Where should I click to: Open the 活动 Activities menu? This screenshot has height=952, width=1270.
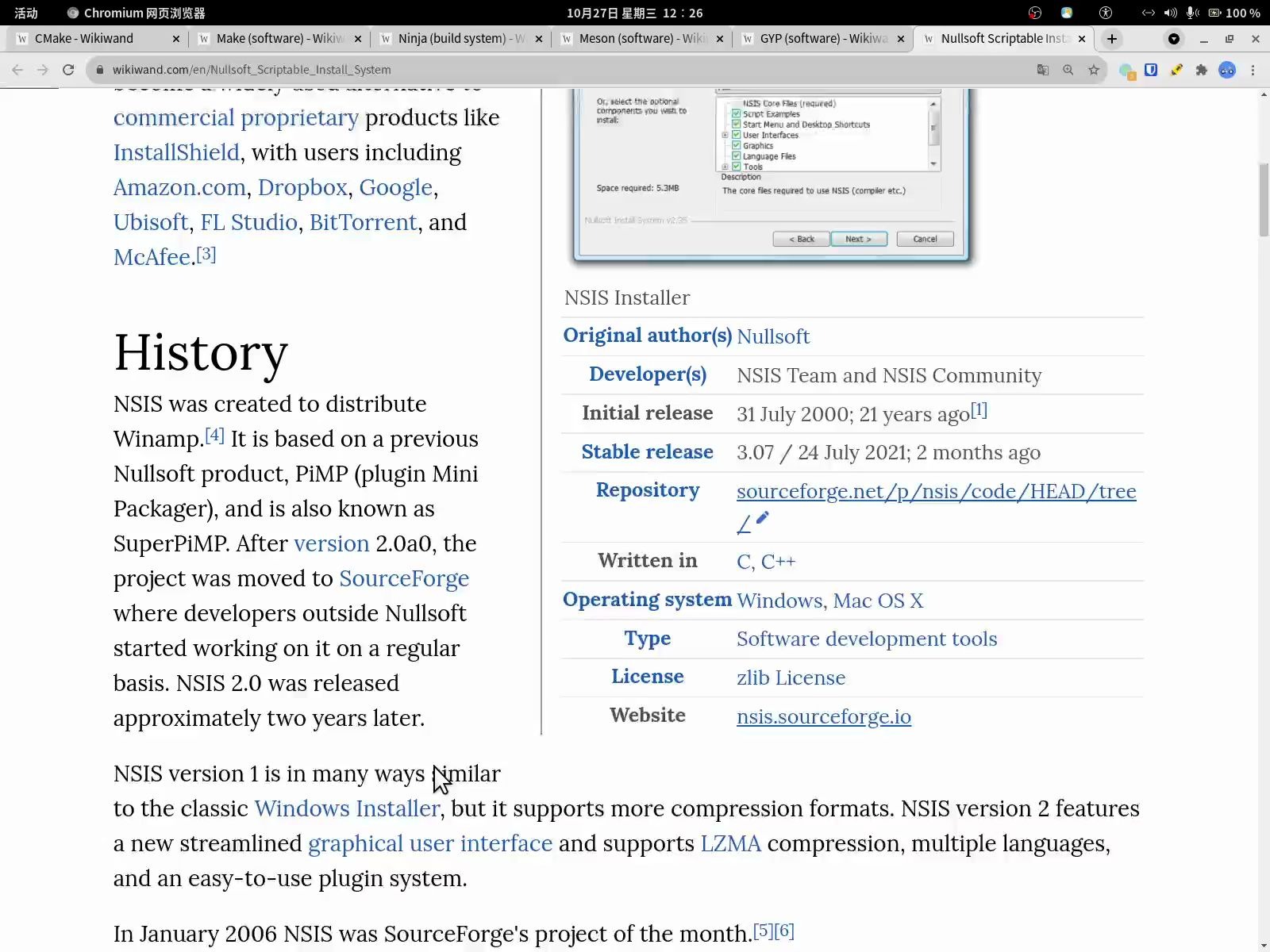[26, 13]
